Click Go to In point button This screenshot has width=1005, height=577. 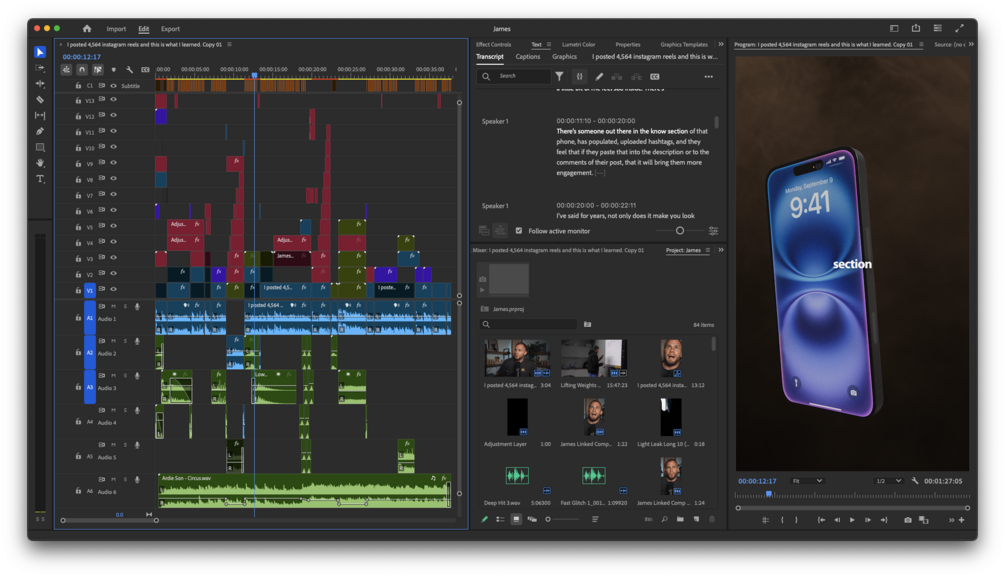[x=821, y=520]
